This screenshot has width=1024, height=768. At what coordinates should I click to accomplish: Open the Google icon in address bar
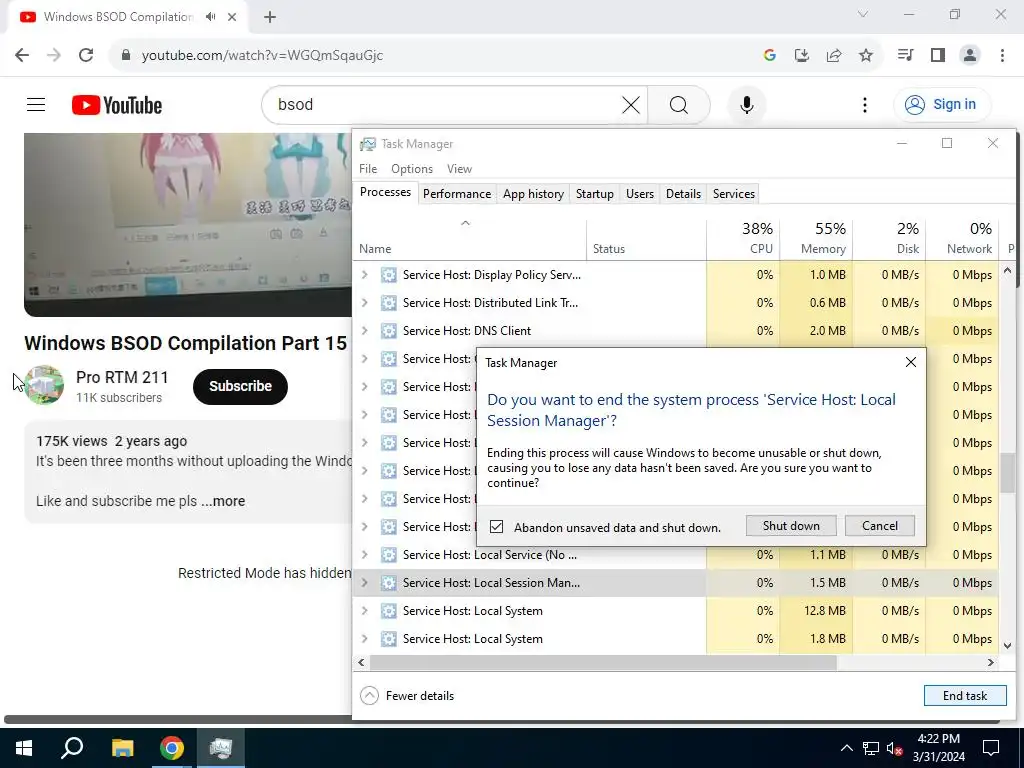pyautogui.click(x=769, y=55)
